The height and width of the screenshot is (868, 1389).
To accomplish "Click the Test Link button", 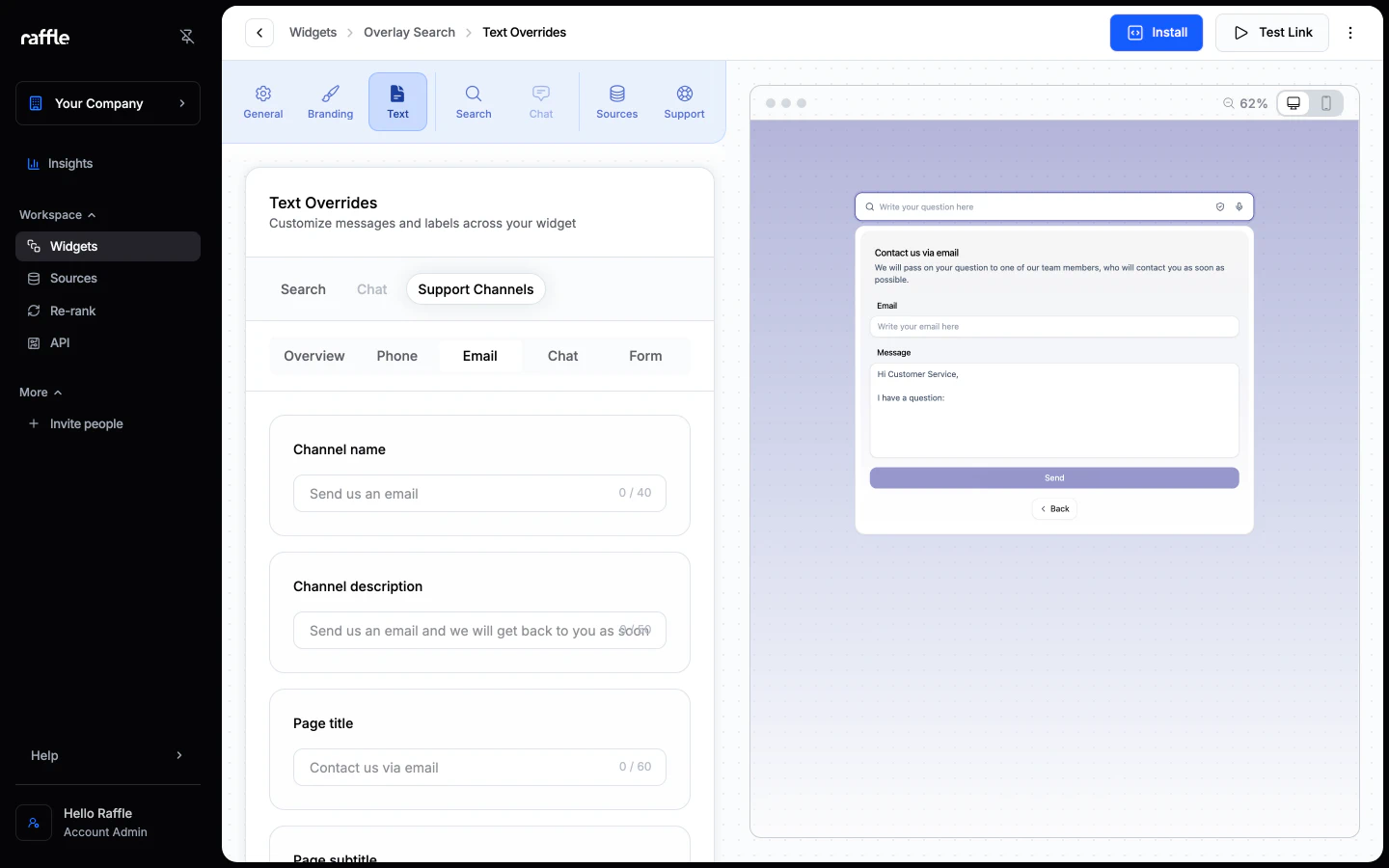I will 1272,33.
